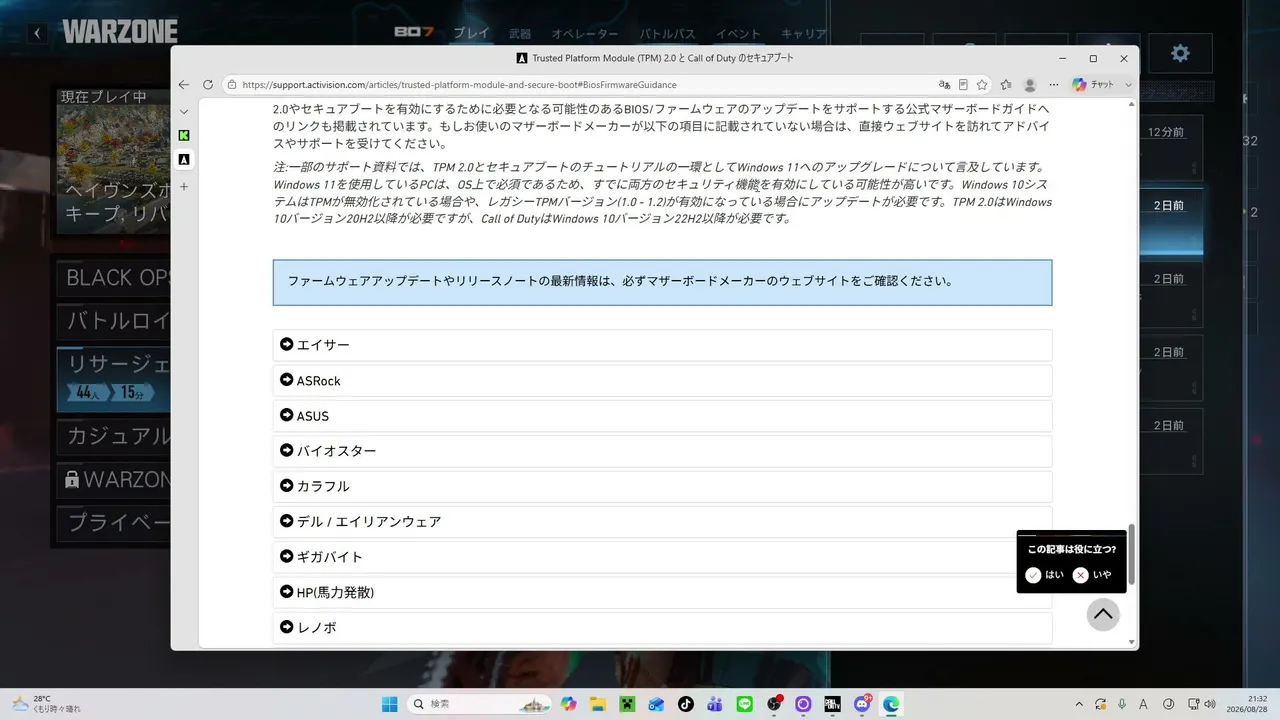Expand the HP(馬力発散) accordion row

(x=662, y=592)
